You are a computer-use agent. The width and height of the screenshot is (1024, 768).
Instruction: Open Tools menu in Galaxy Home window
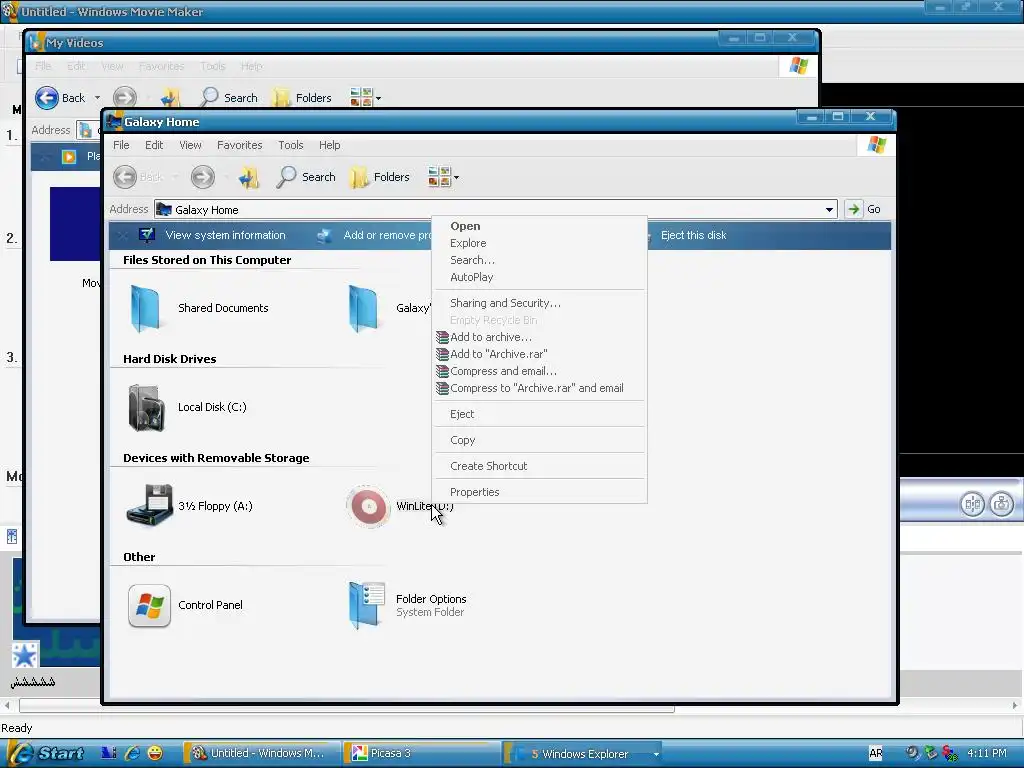[x=291, y=145]
